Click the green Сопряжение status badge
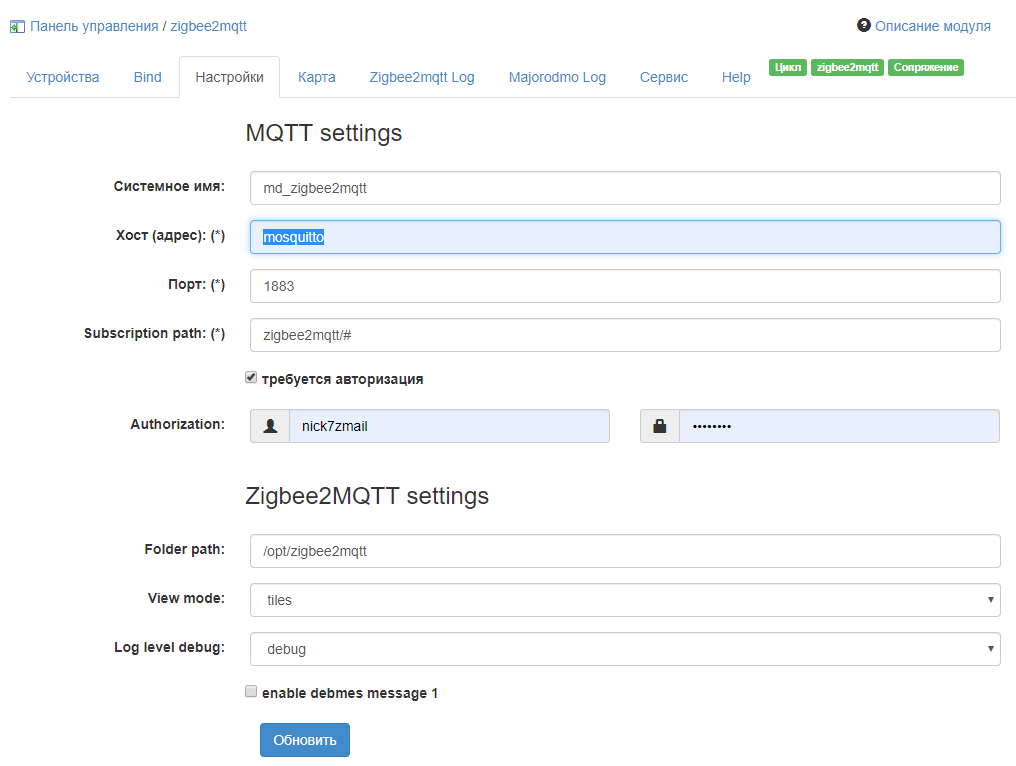Viewport: 1016px width, 766px height. click(x=925, y=67)
